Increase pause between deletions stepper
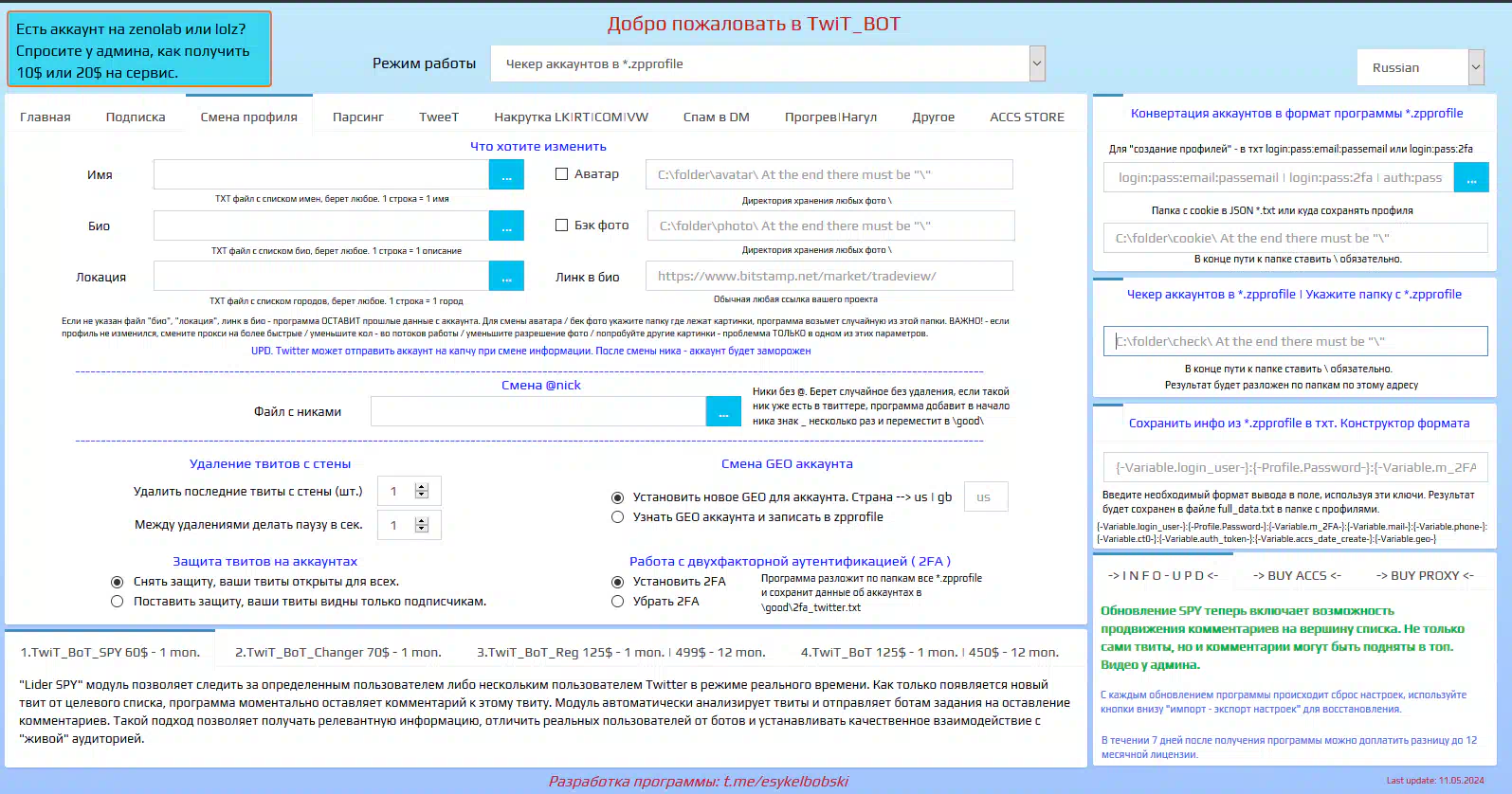The image size is (1512, 794). 422,521
